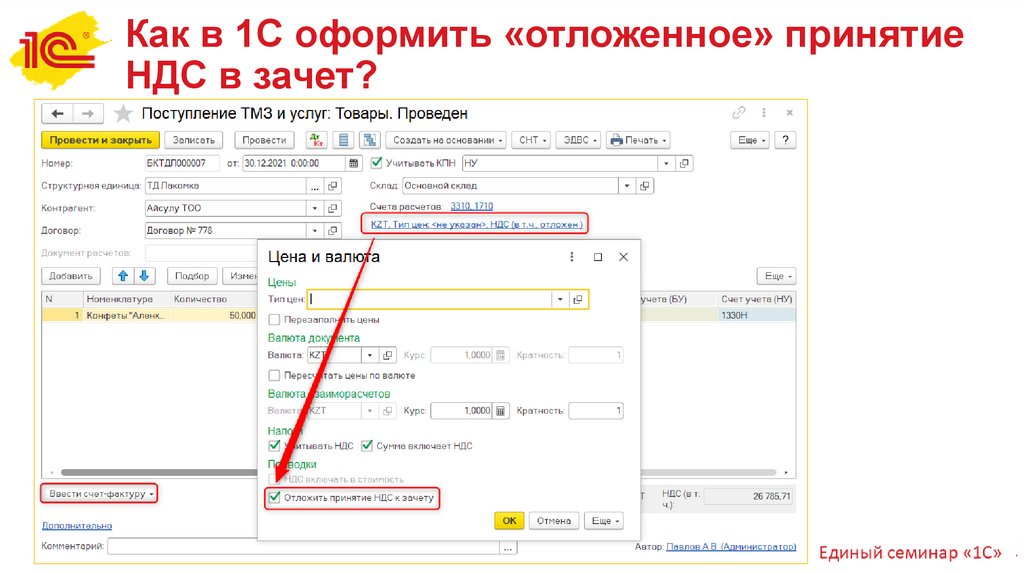The height and width of the screenshot is (574, 1024).
Task: Expand the Валюта документа KZT dropdown
Action: (x=370, y=355)
